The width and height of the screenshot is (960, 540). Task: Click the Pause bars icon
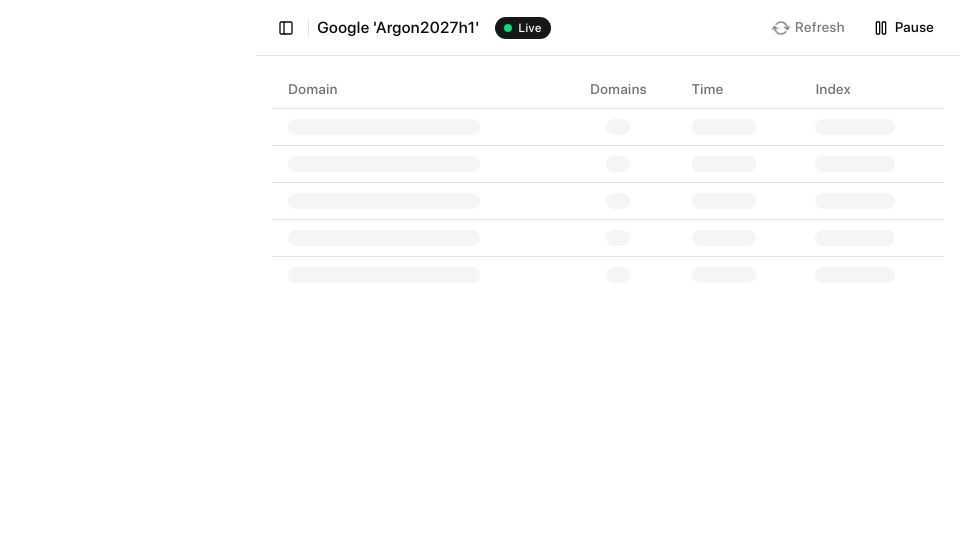pos(880,28)
